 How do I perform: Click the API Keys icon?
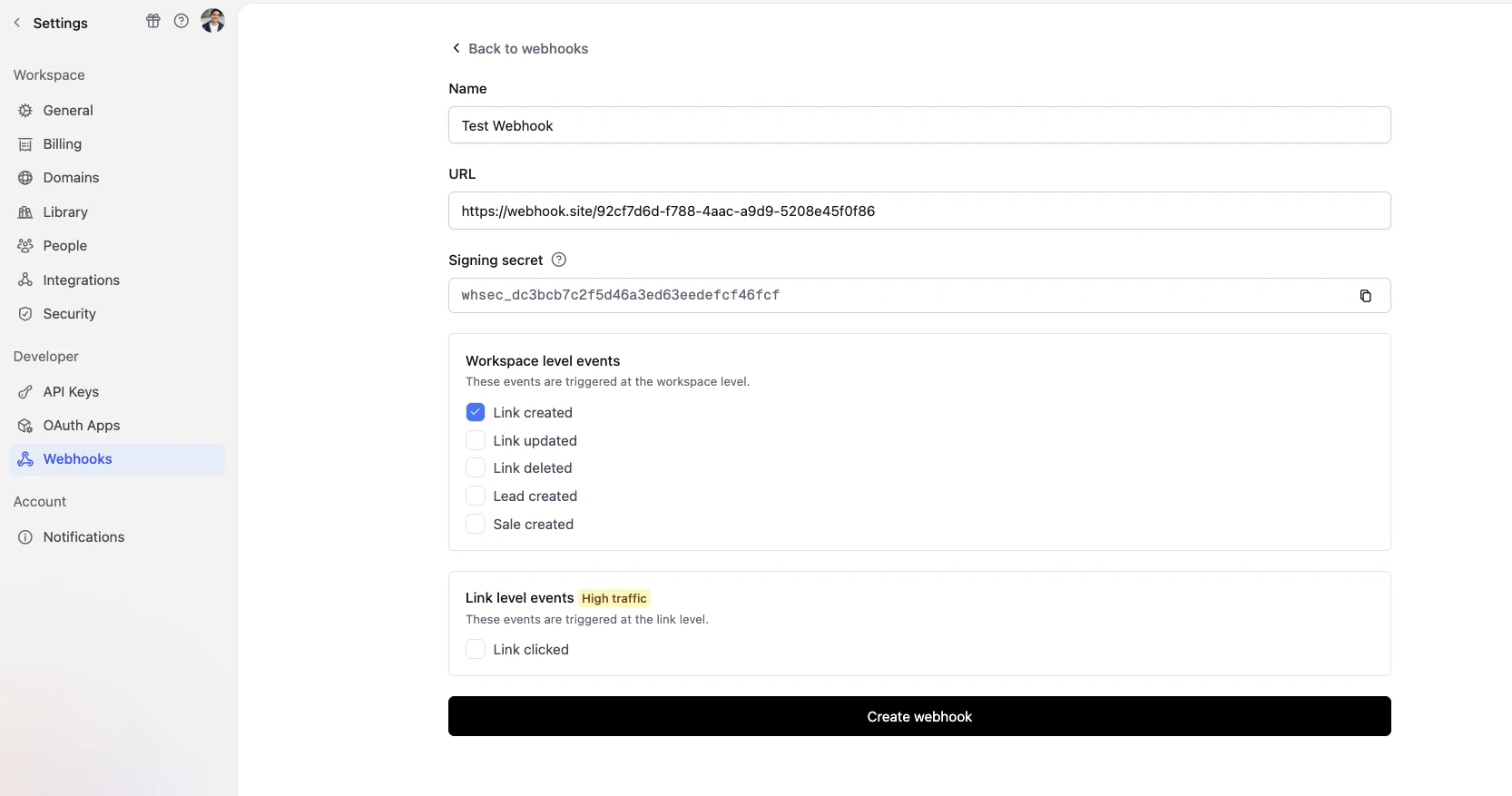[24, 391]
